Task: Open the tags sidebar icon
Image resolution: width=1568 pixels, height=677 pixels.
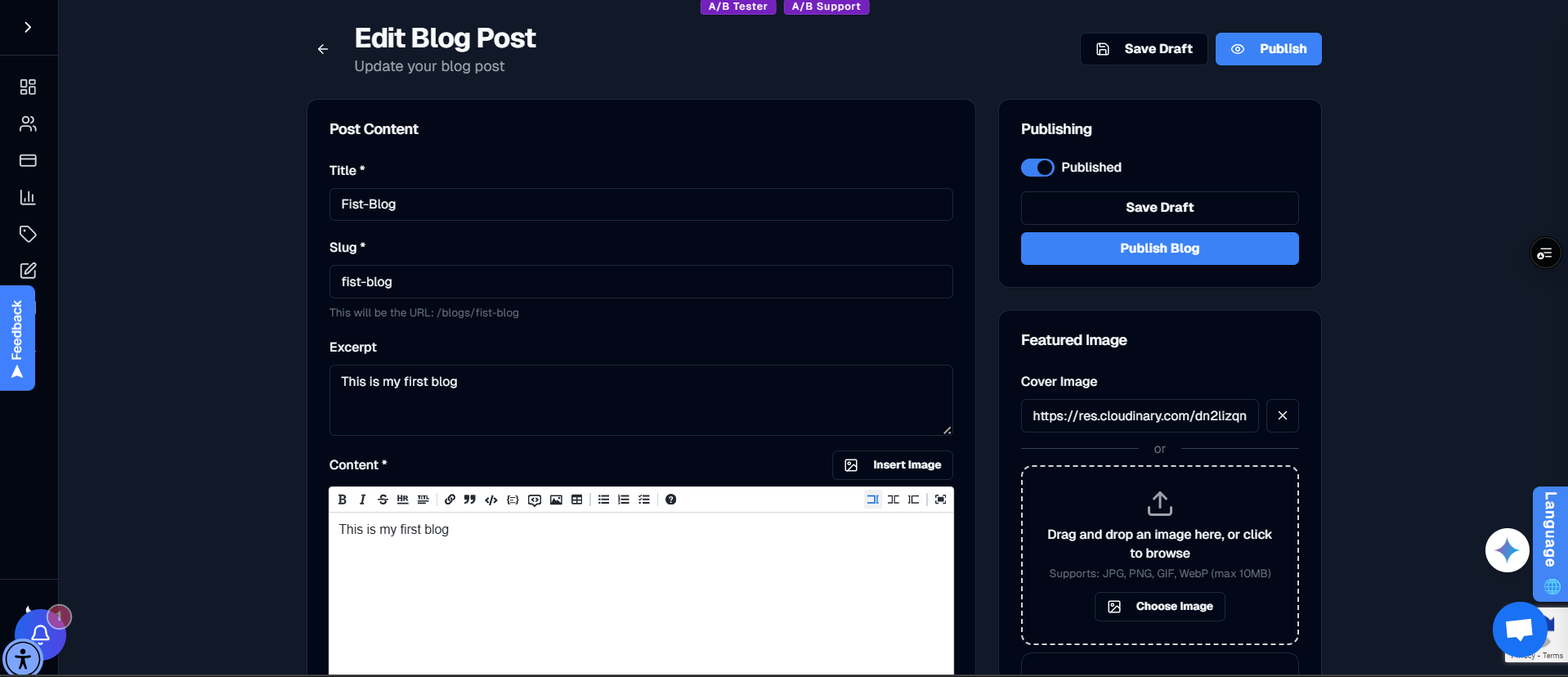Action: [x=28, y=234]
